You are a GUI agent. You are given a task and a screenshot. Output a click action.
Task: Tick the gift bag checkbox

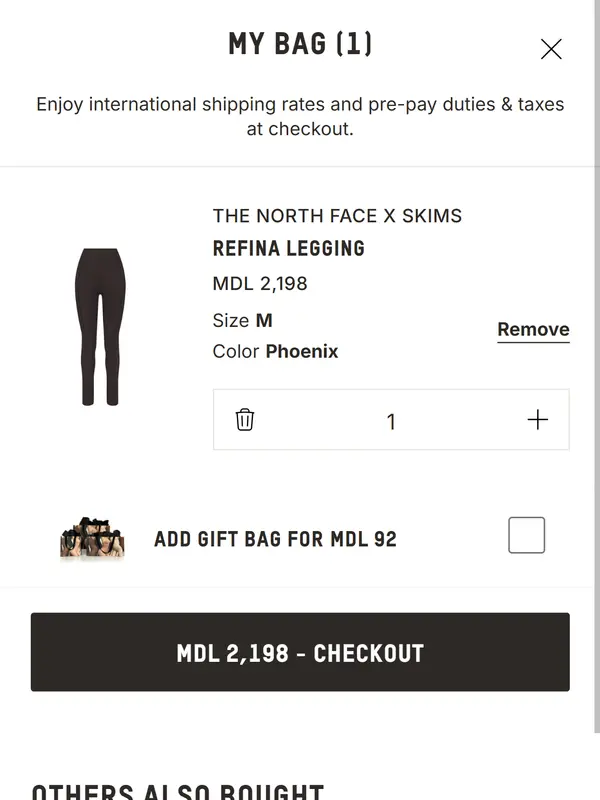[526, 535]
